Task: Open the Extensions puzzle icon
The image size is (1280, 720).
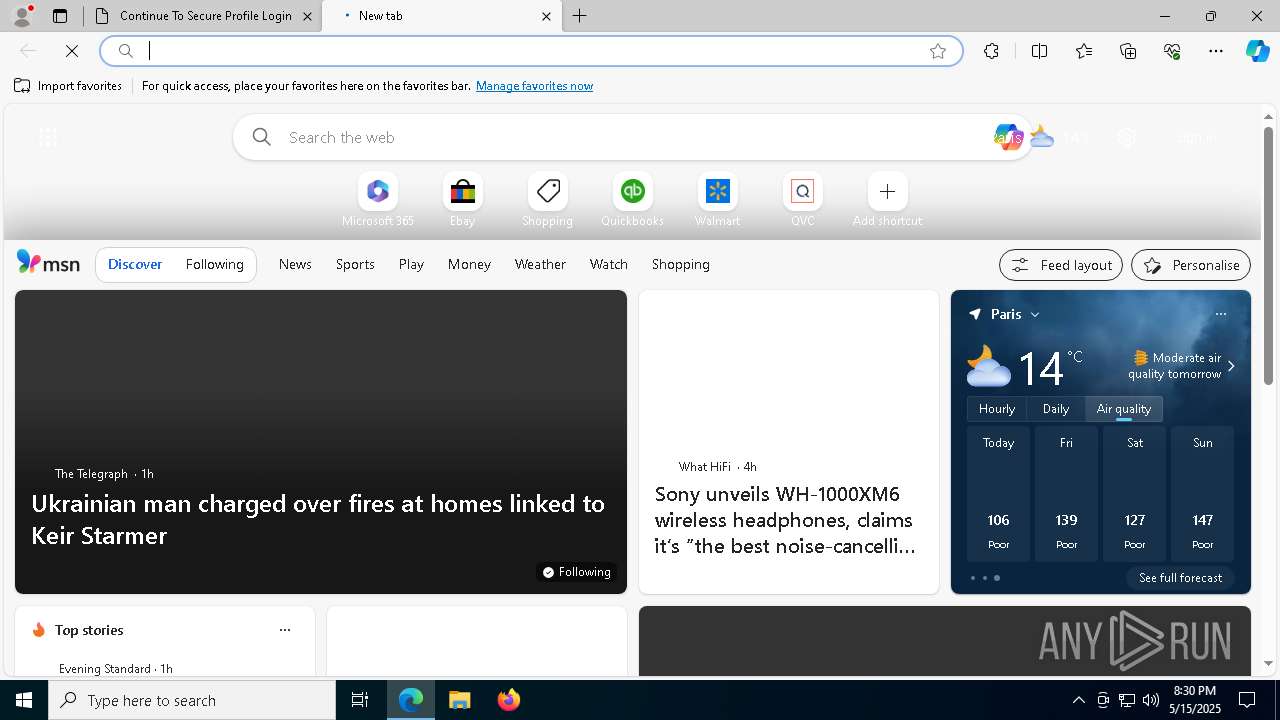Action: 991,51
